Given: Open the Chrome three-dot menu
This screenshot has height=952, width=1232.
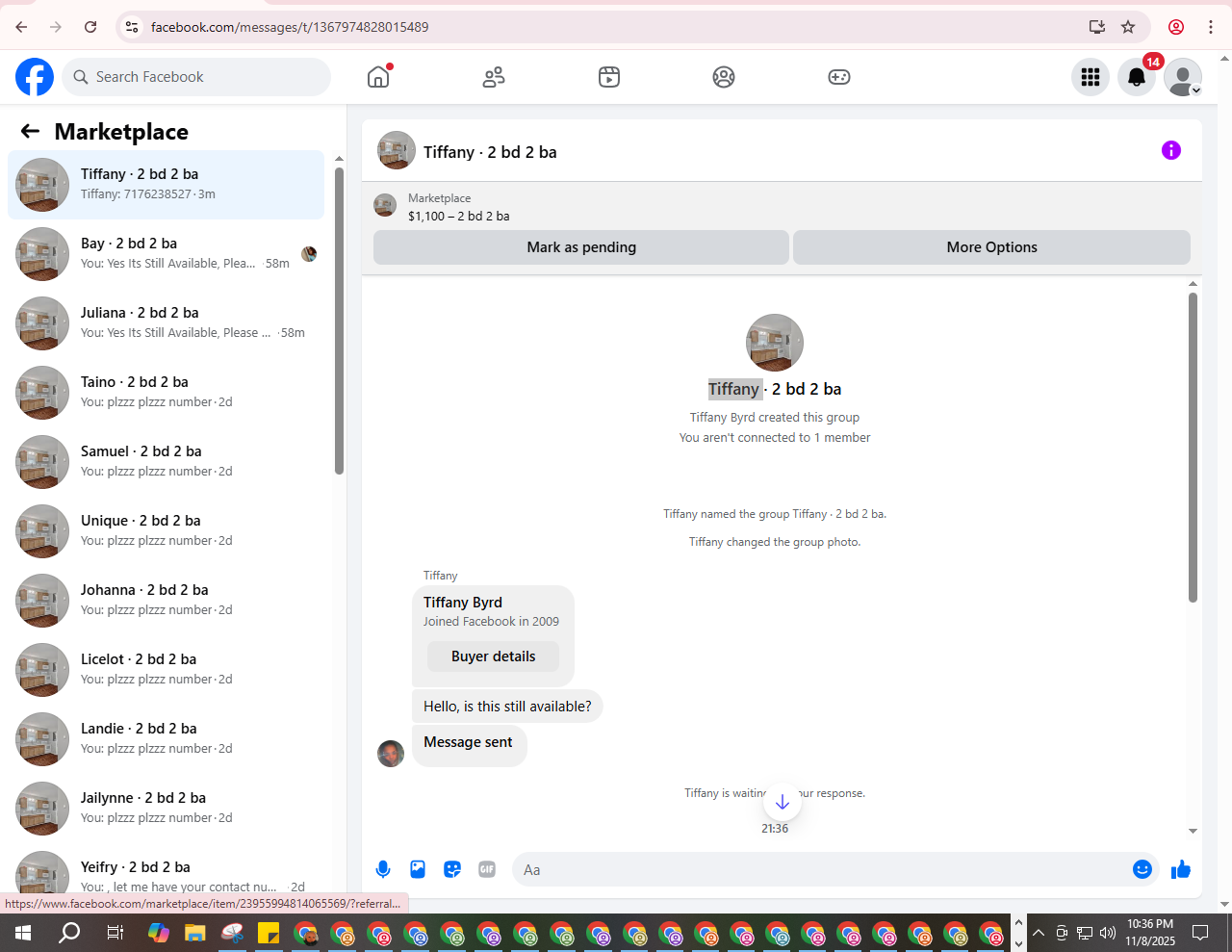Looking at the screenshot, I should pos(1211,27).
